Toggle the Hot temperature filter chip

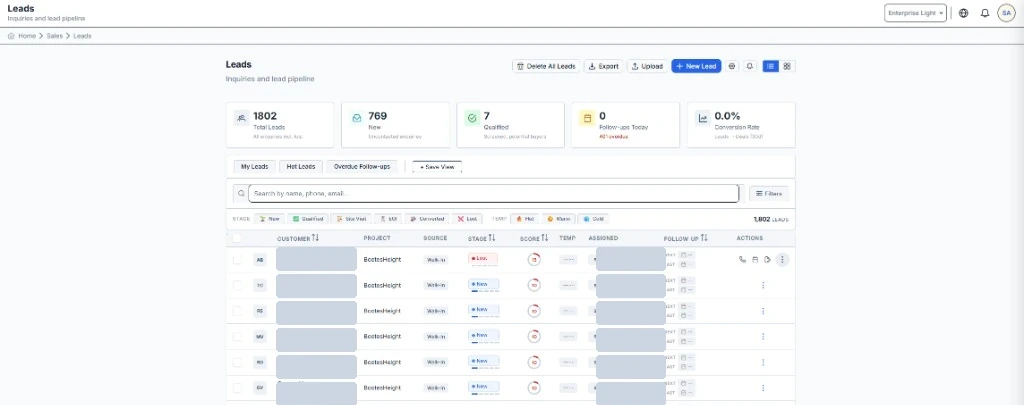525,219
